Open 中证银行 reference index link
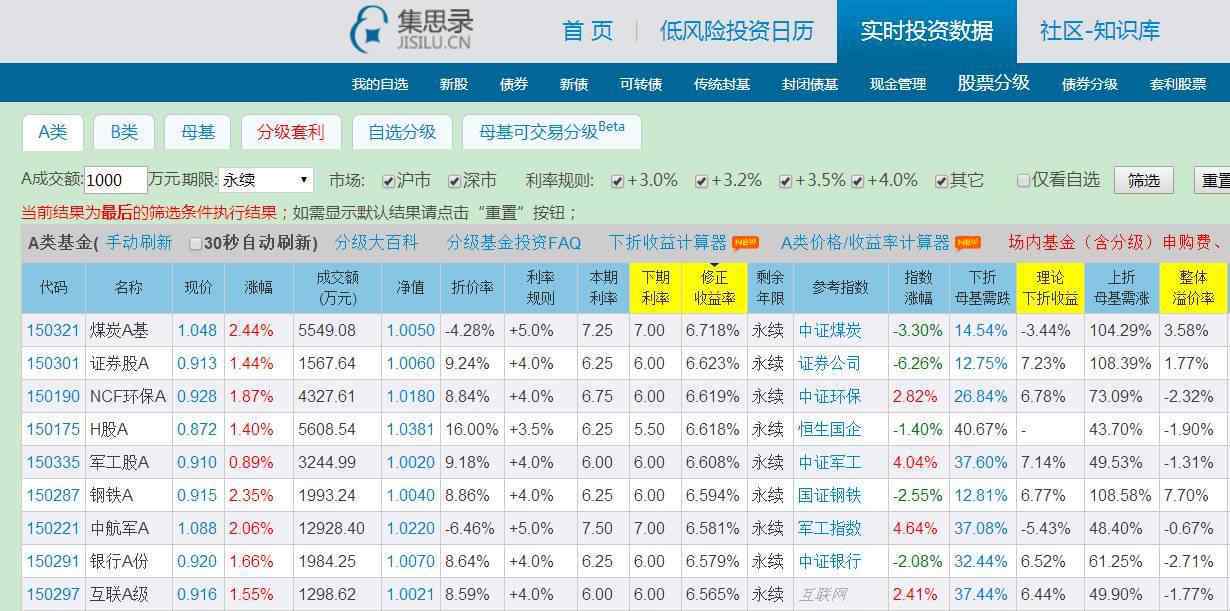This screenshot has height=611, width=1230. [829, 562]
